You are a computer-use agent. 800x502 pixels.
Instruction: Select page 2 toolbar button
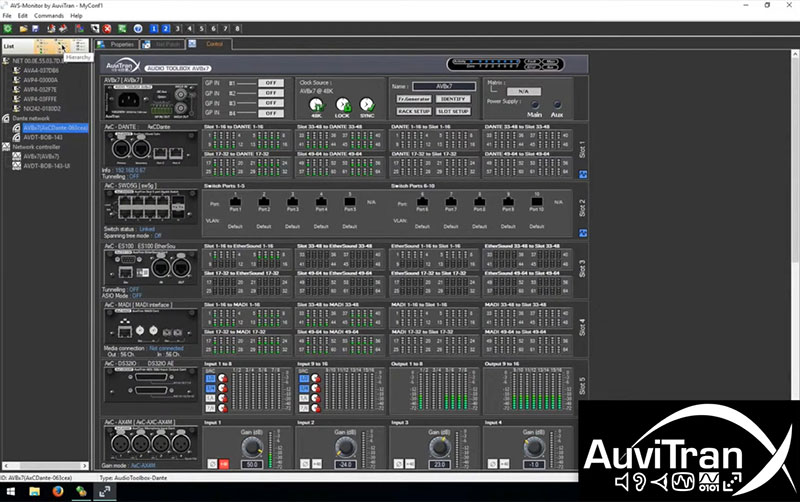tap(166, 29)
